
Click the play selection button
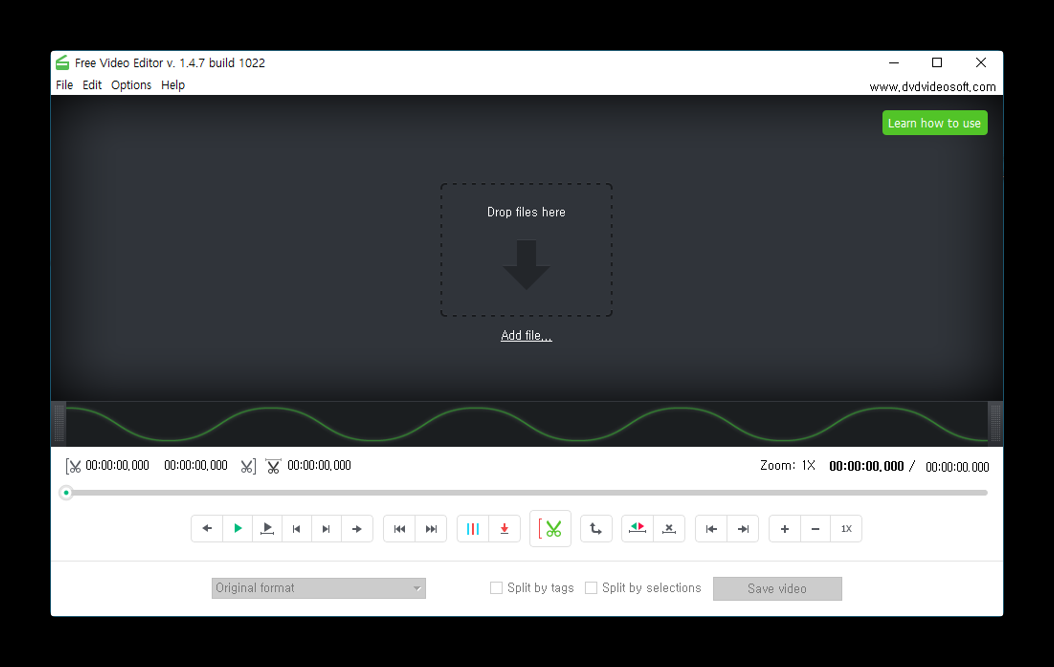coord(267,528)
